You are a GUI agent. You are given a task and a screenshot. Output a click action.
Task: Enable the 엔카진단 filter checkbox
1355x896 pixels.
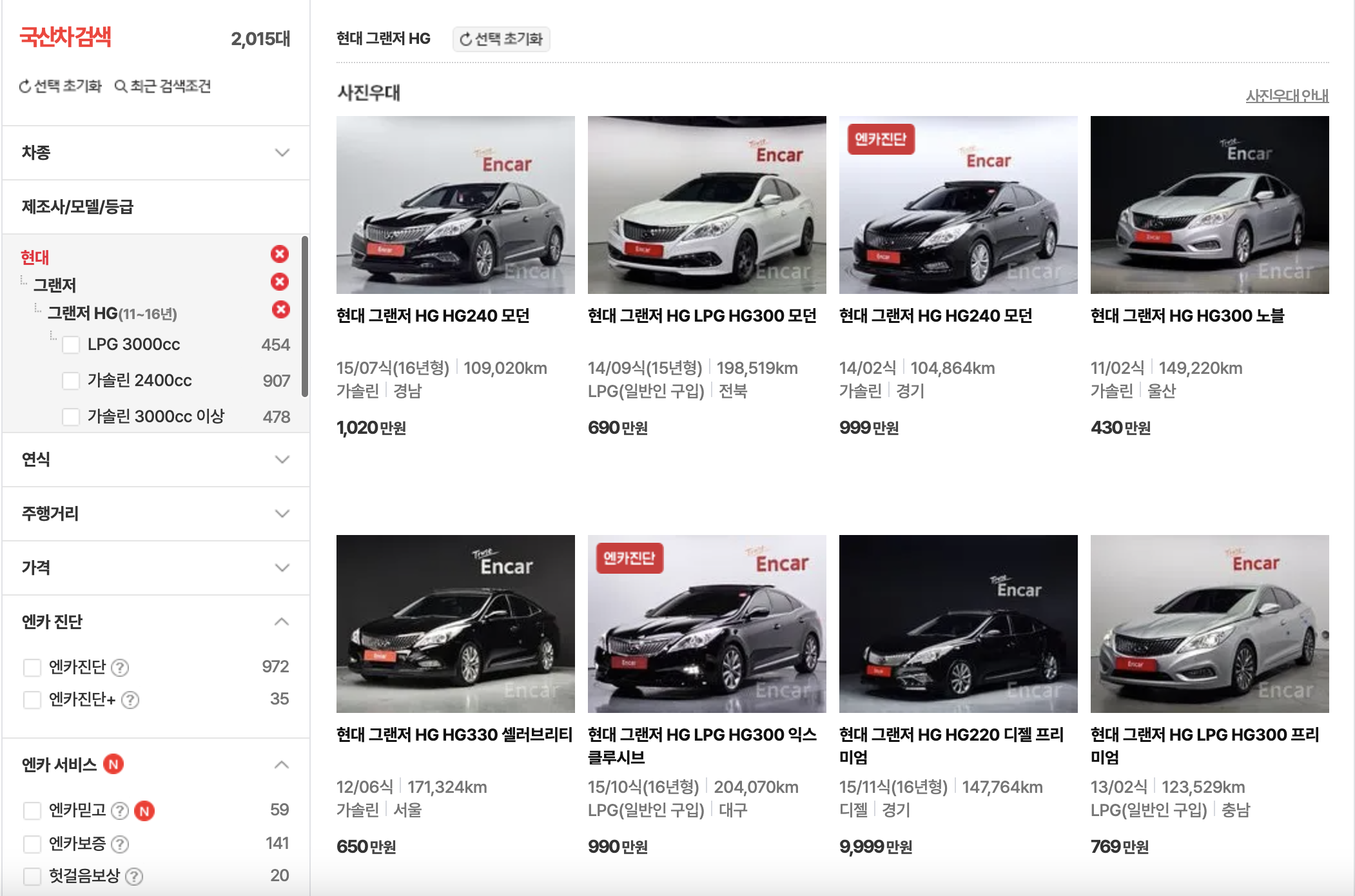[x=32, y=667]
